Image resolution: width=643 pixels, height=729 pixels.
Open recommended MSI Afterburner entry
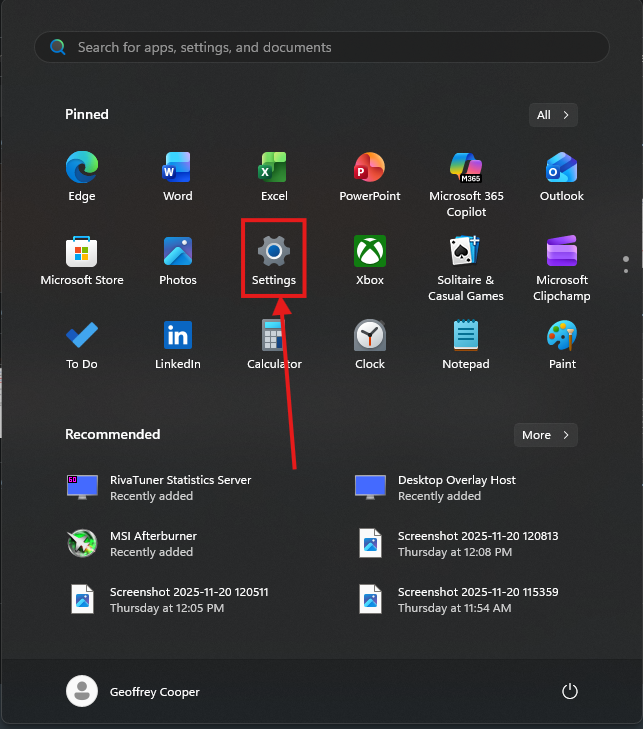pos(152,543)
